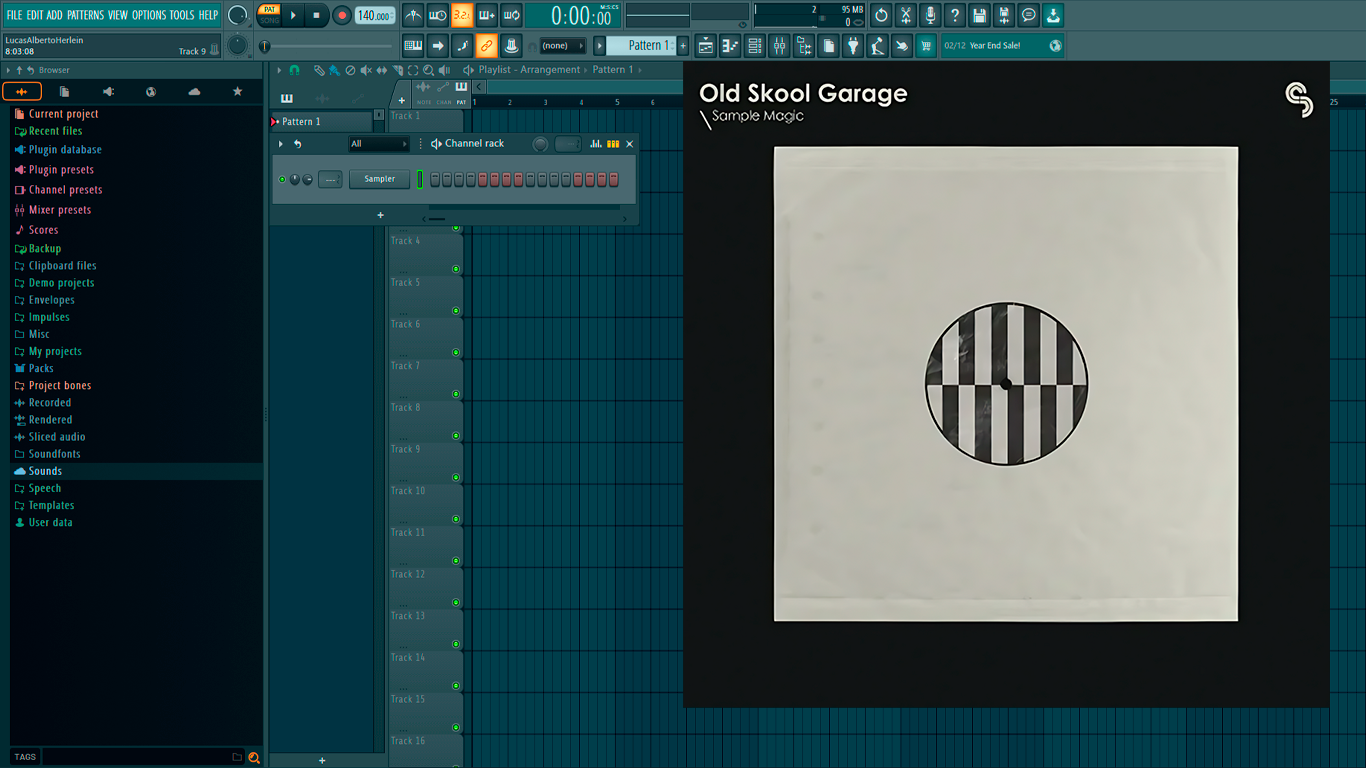Expand the Packs folder
This screenshot has height=768, width=1366.
pyautogui.click(x=41, y=368)
